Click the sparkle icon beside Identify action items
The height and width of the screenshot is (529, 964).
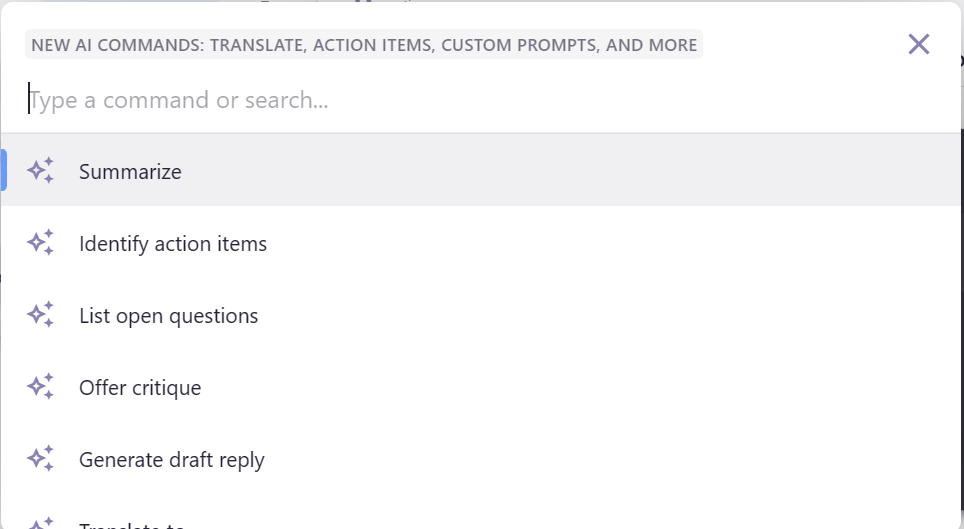(x=40, y=243)
